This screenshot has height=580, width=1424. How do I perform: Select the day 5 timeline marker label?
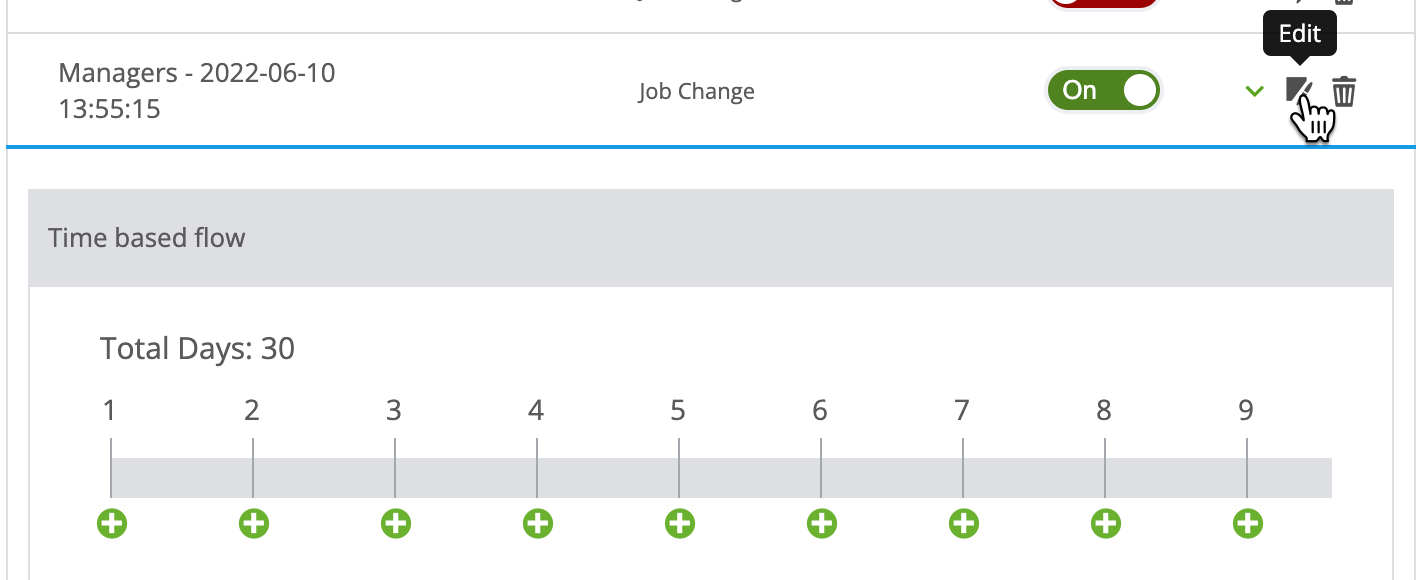tap(678, 410)
